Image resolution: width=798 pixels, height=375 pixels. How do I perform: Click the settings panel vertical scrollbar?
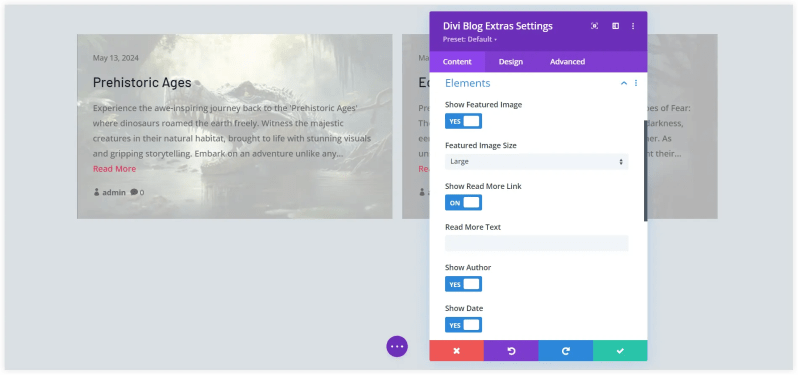pos(645,170)
